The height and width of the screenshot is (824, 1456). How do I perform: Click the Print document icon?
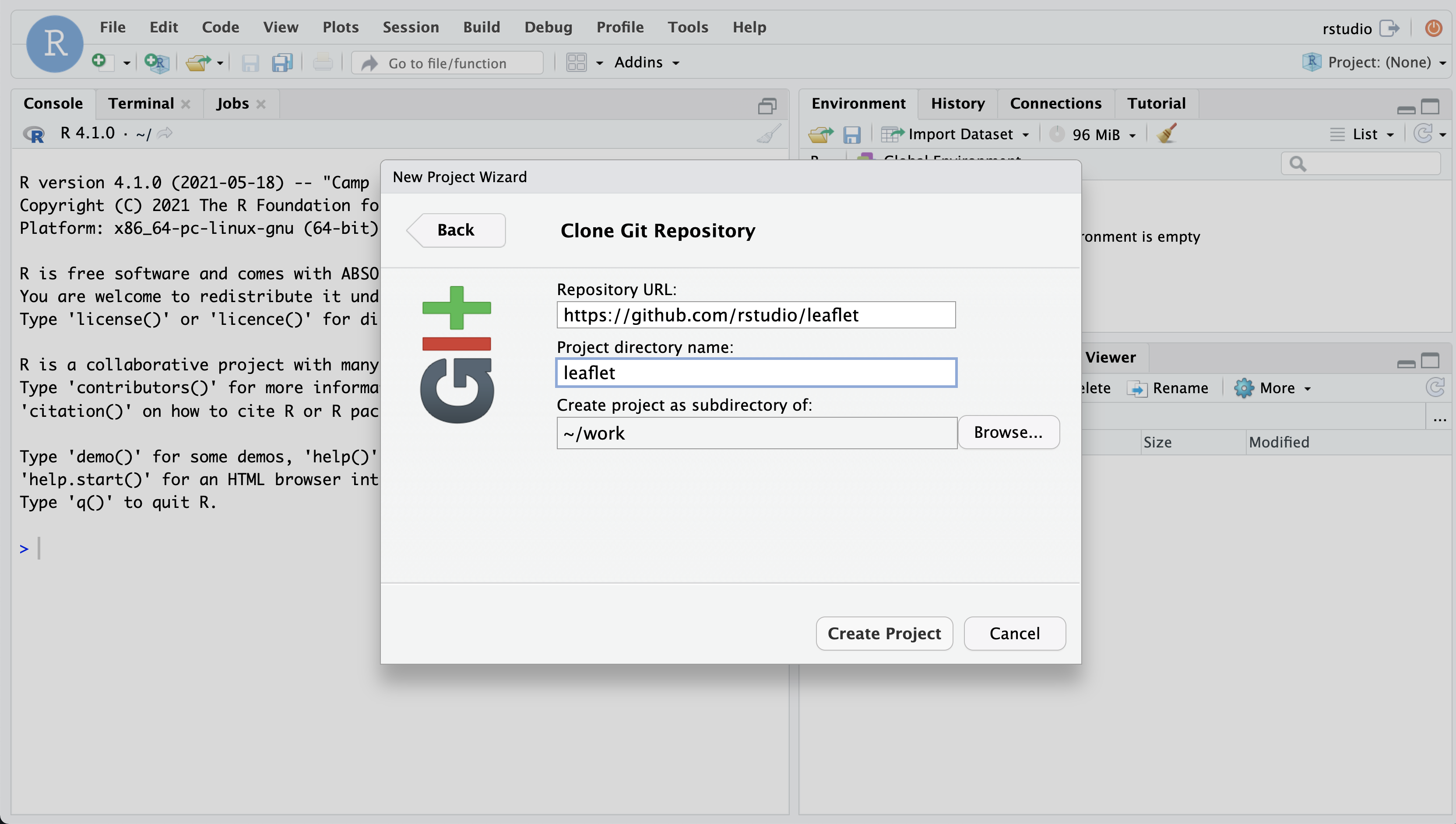[323, 62]
